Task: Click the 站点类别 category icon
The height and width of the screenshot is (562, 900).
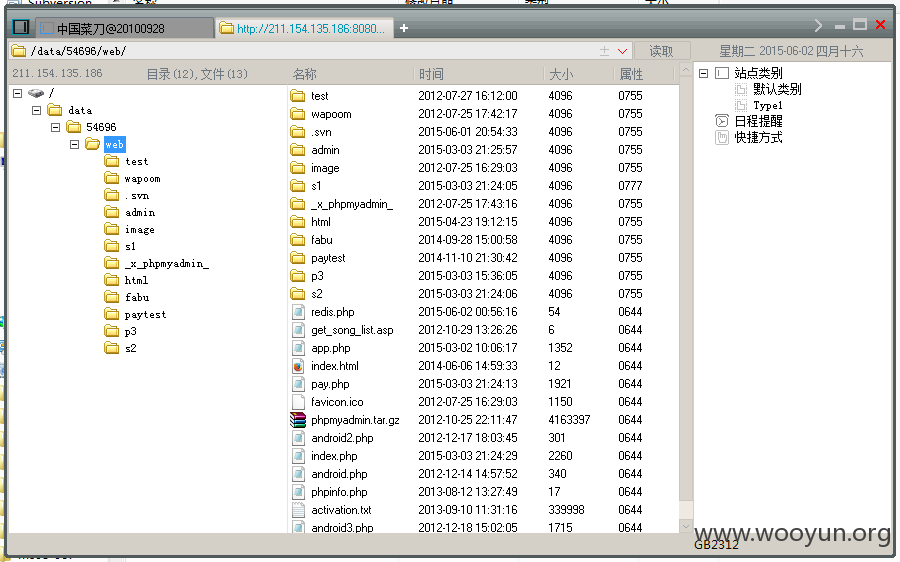Action: pos(722,73)
